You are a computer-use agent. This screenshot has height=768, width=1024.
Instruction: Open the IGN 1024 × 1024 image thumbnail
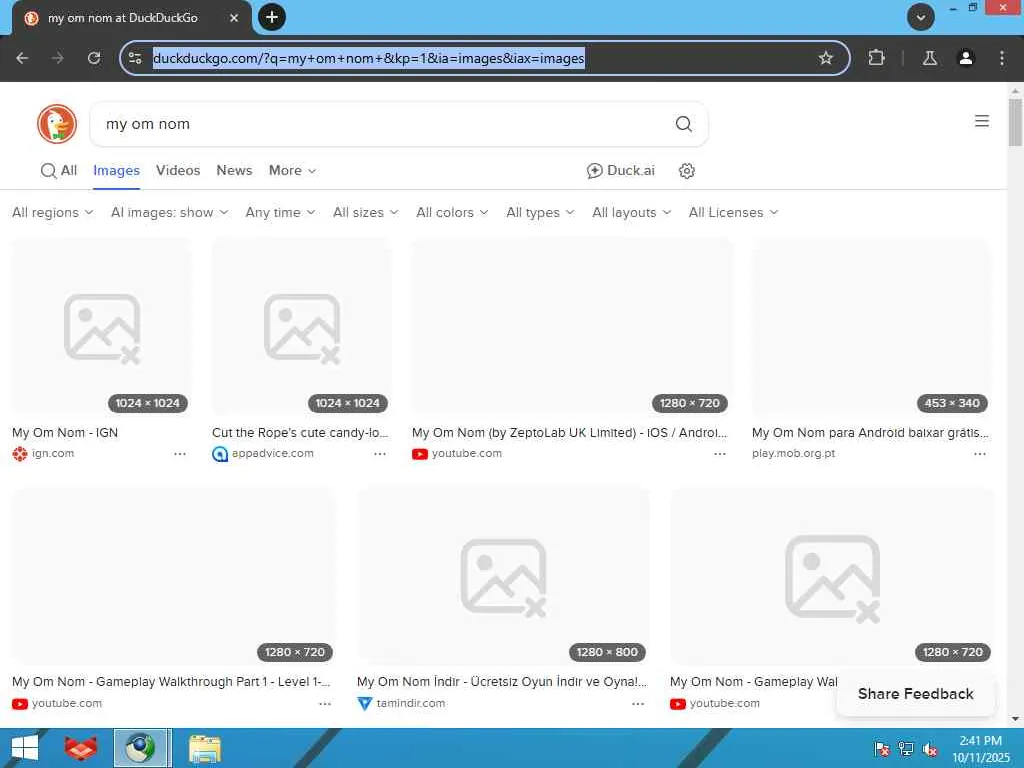[x=102, y=327]
